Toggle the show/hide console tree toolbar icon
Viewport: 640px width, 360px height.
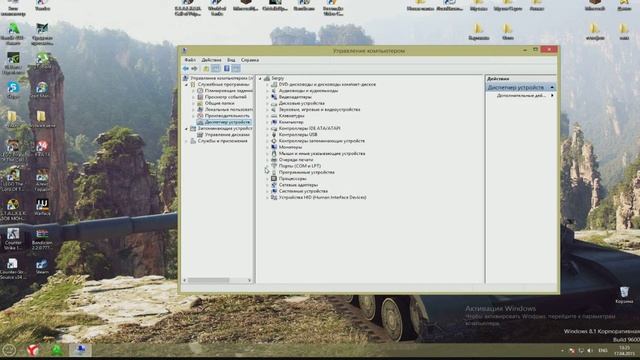coord(216,69)
